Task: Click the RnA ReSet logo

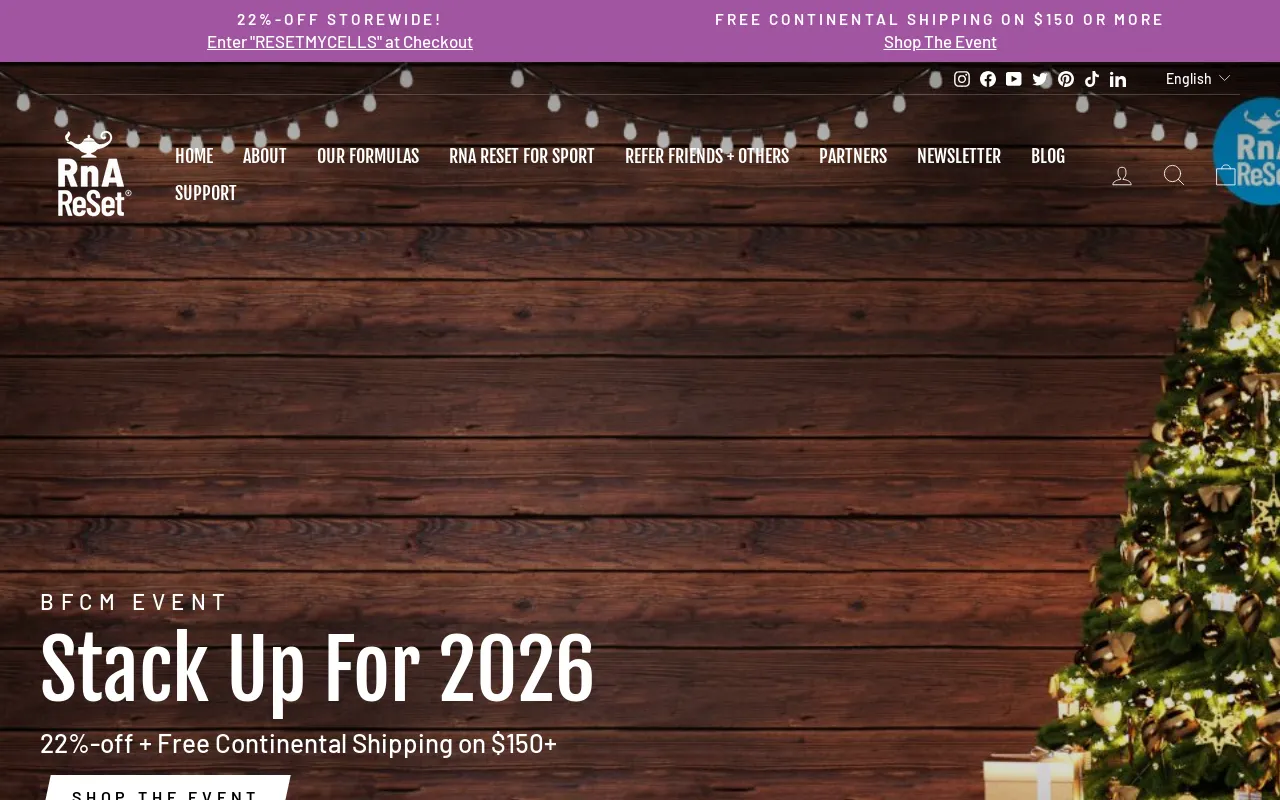Action: coord(94,174)
